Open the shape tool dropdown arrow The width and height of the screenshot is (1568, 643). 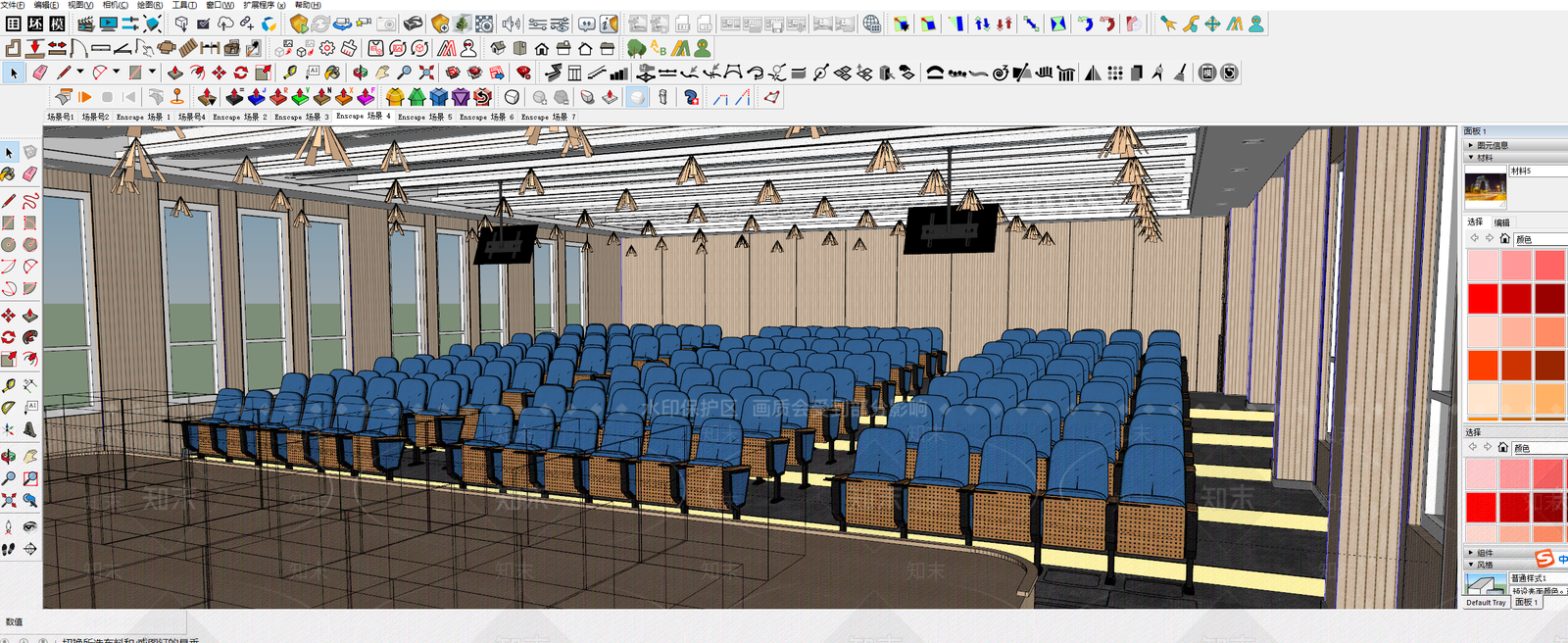152,72
